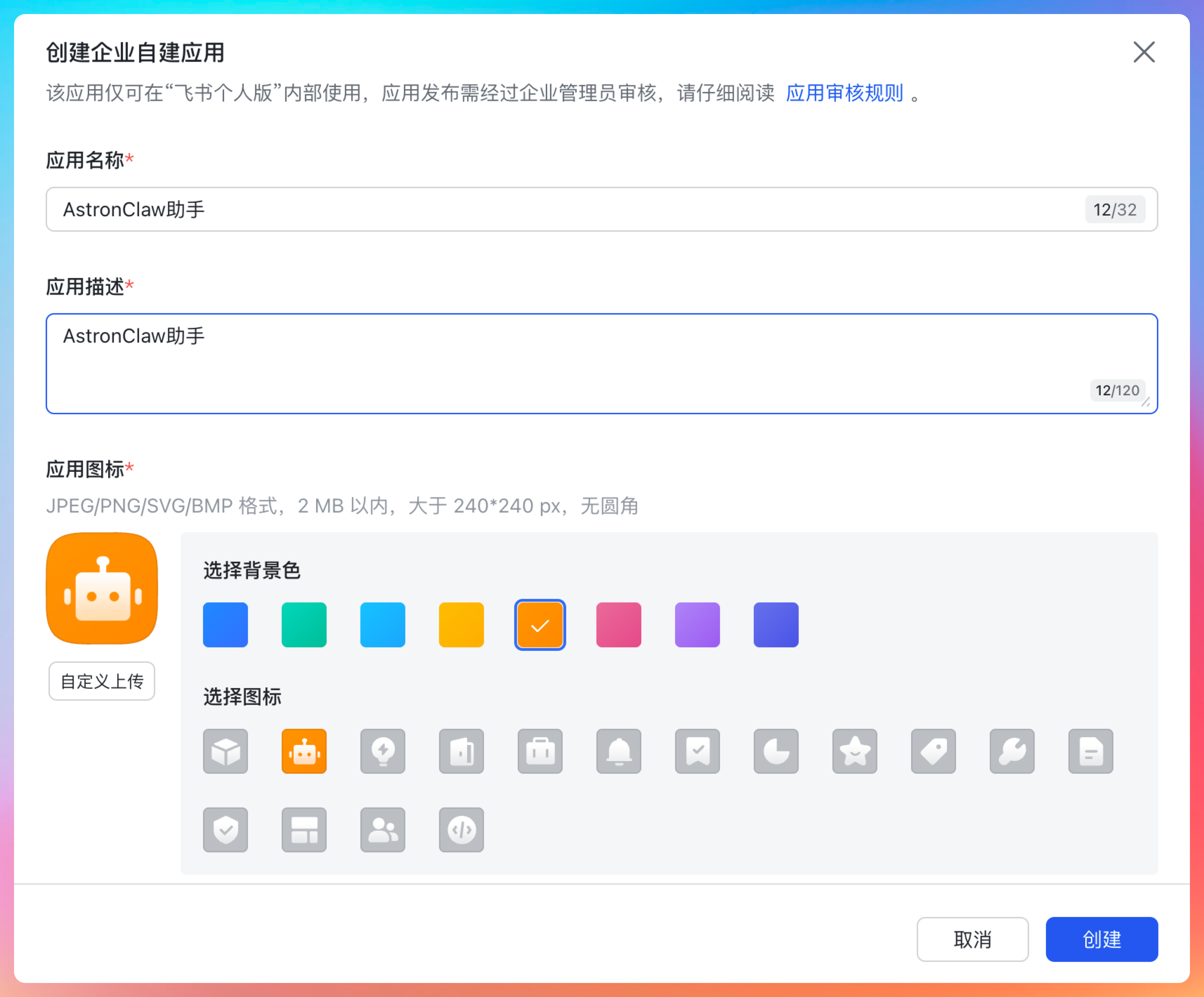The image size is (1204, 997).
Task: Click the 自定义上传 upload button
Action: (x=102, y=681)
